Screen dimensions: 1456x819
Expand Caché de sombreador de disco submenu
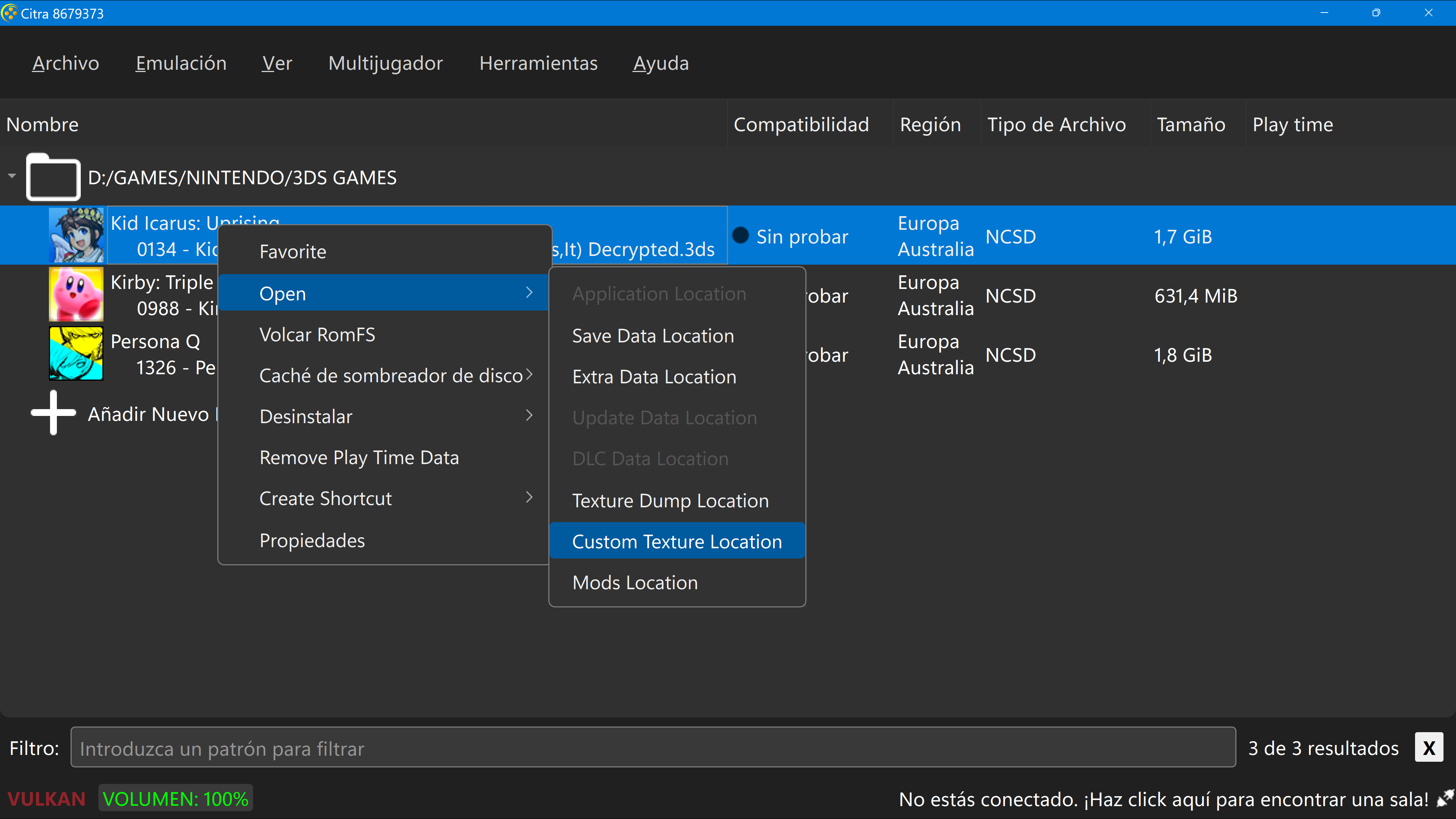pyautogui.click(x=390, y=375)
